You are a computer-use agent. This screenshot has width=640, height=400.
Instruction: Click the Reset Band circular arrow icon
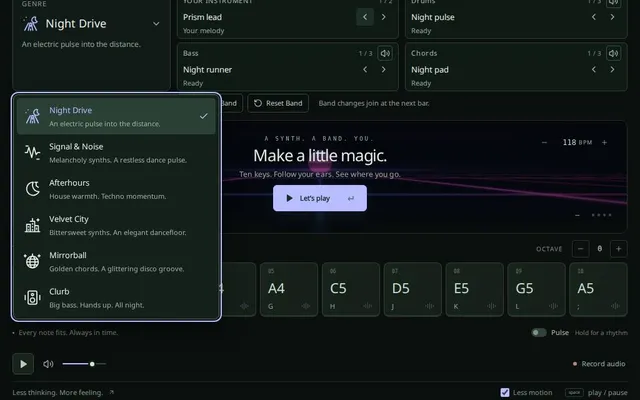point(258,103)
